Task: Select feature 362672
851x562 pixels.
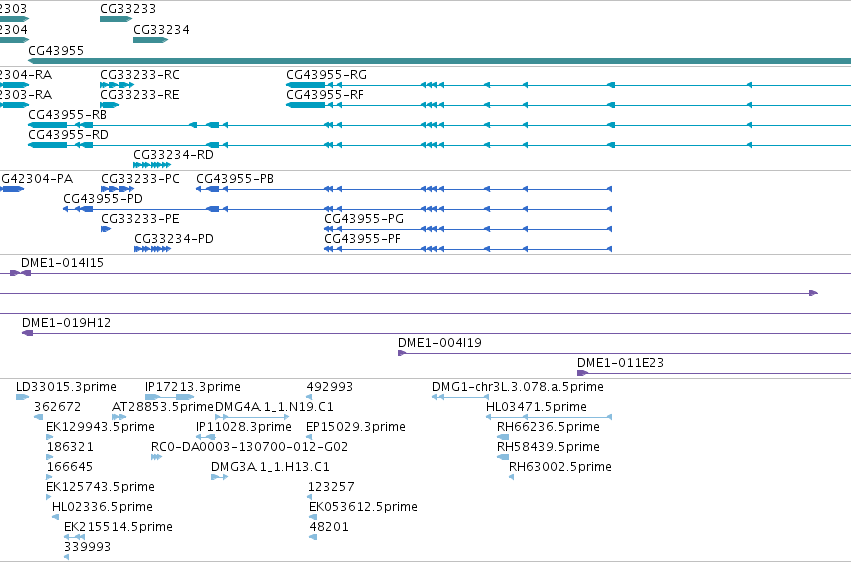Action: (57, 407)
